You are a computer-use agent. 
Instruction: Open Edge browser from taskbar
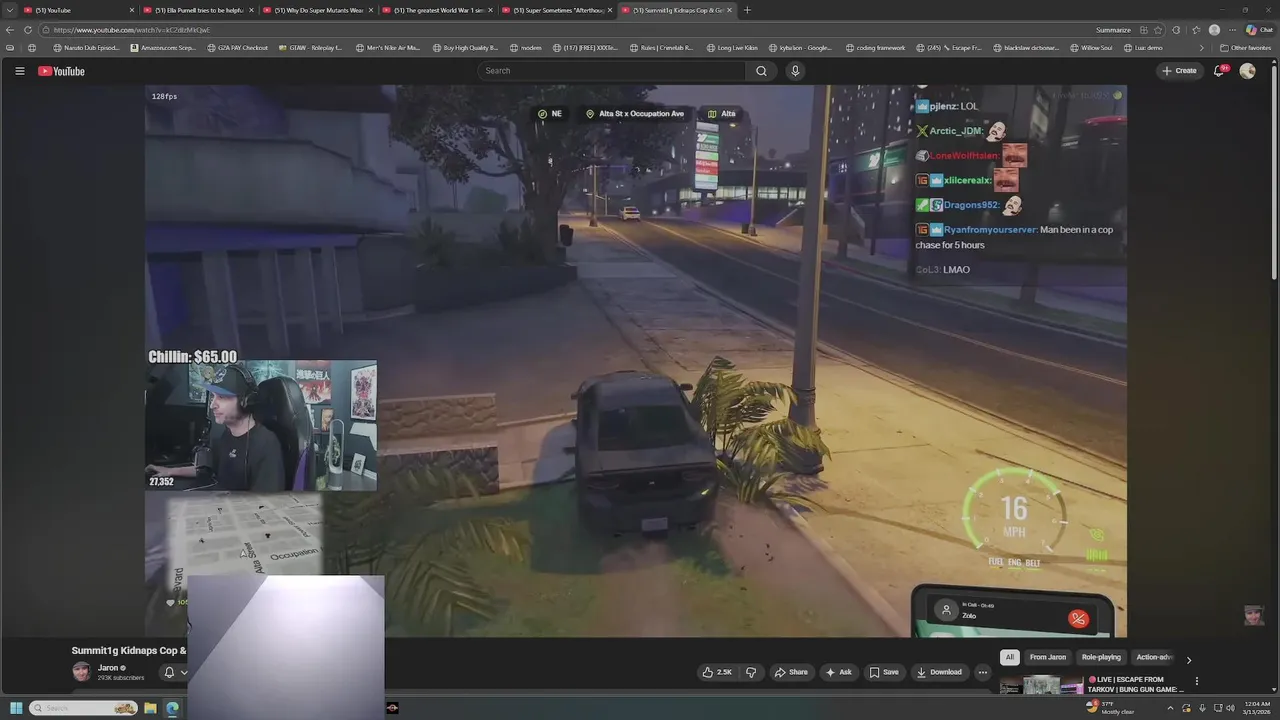(x=172, y=708)
